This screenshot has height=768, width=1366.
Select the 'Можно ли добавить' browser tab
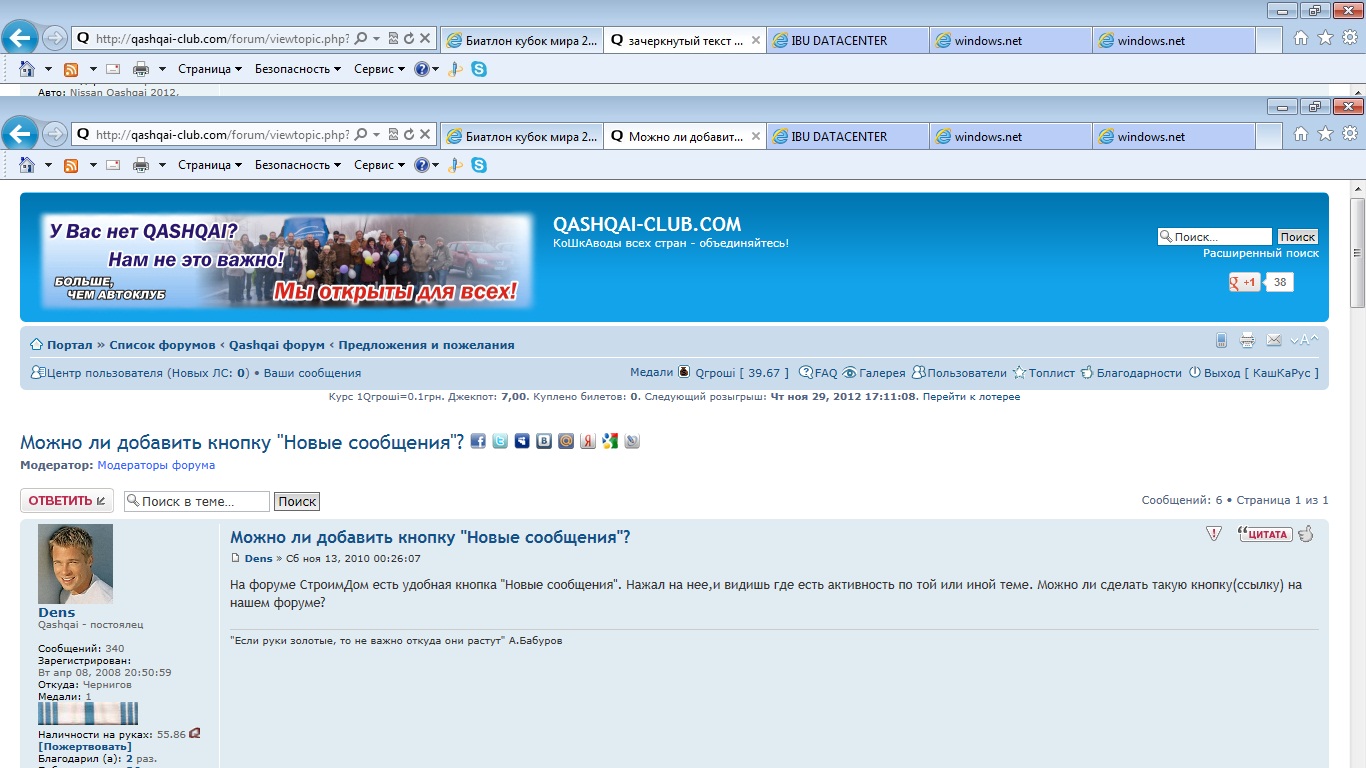(x=684, y=137)
